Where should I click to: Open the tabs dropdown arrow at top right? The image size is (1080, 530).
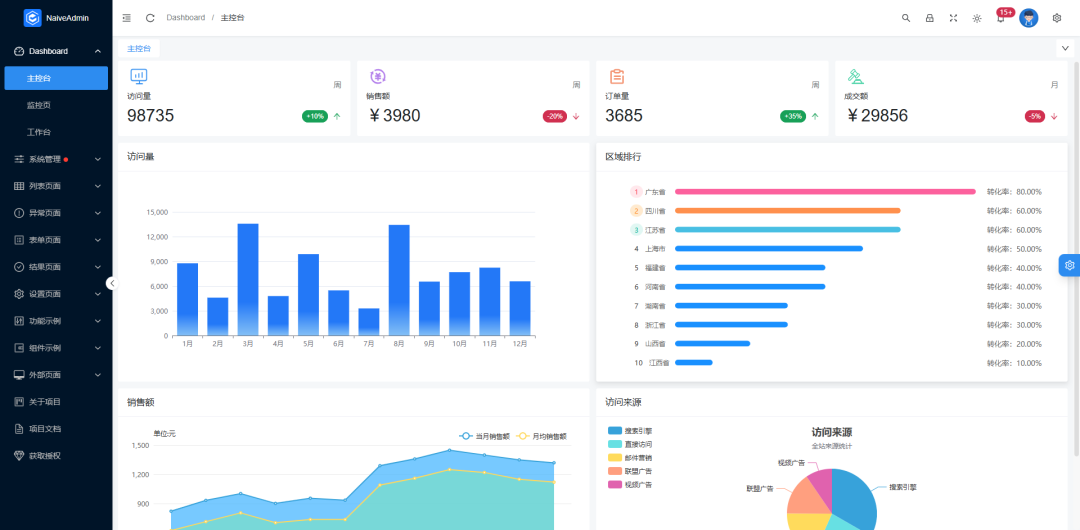pyautogui.click(x=1064, y=48)
